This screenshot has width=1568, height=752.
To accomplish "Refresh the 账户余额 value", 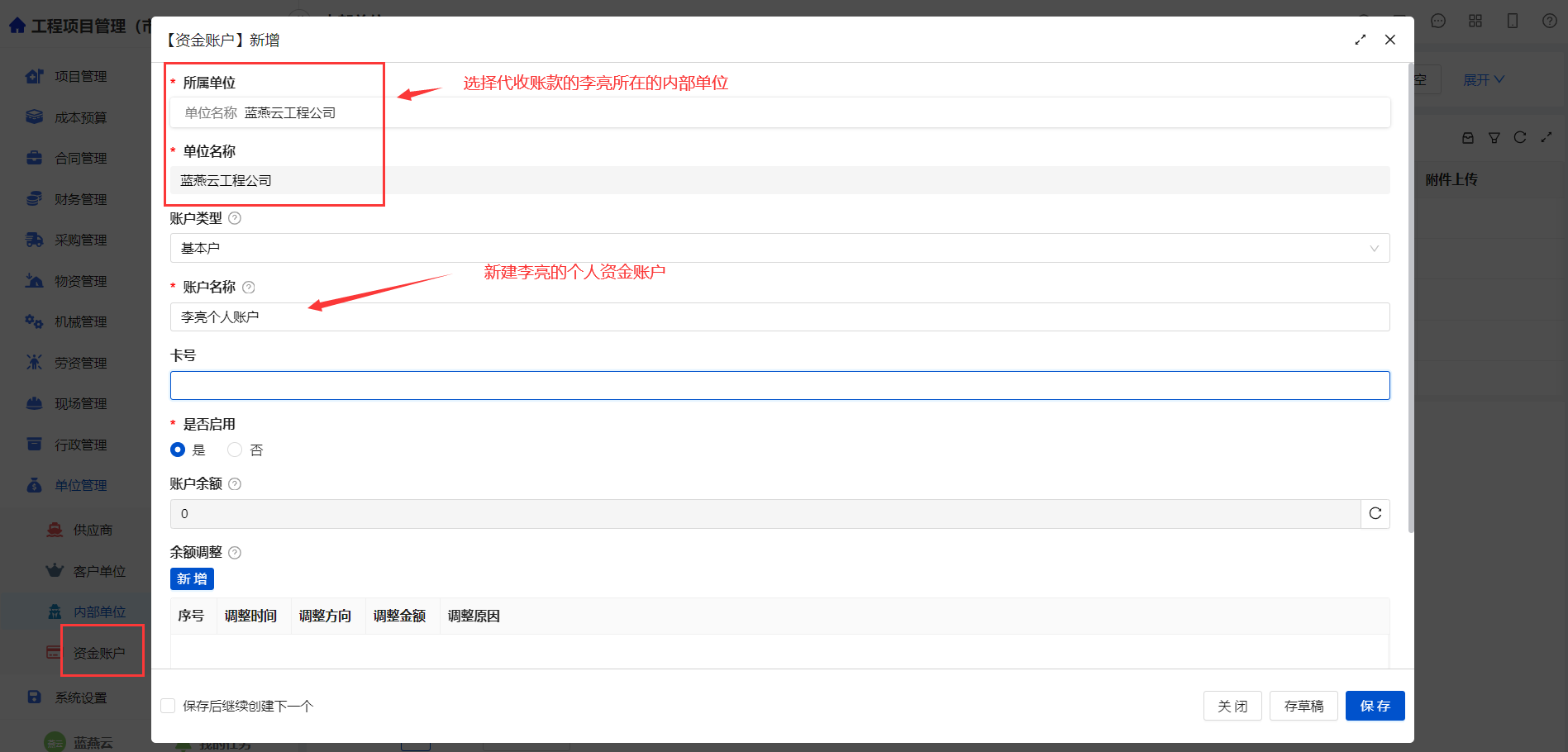I will click(x=1375, y=513).
